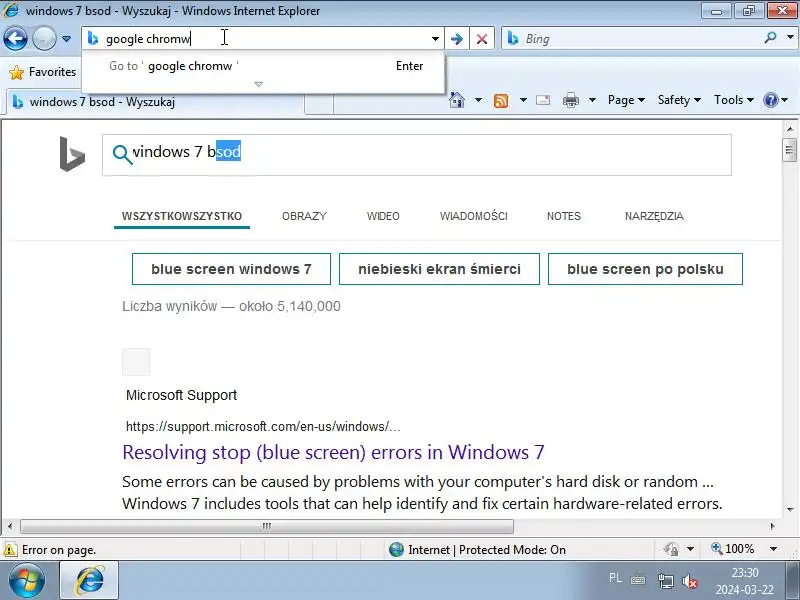Click the Internet Explorer taskbar icon
The width and height of the screenshot is (800, 600).
point(90,581)
